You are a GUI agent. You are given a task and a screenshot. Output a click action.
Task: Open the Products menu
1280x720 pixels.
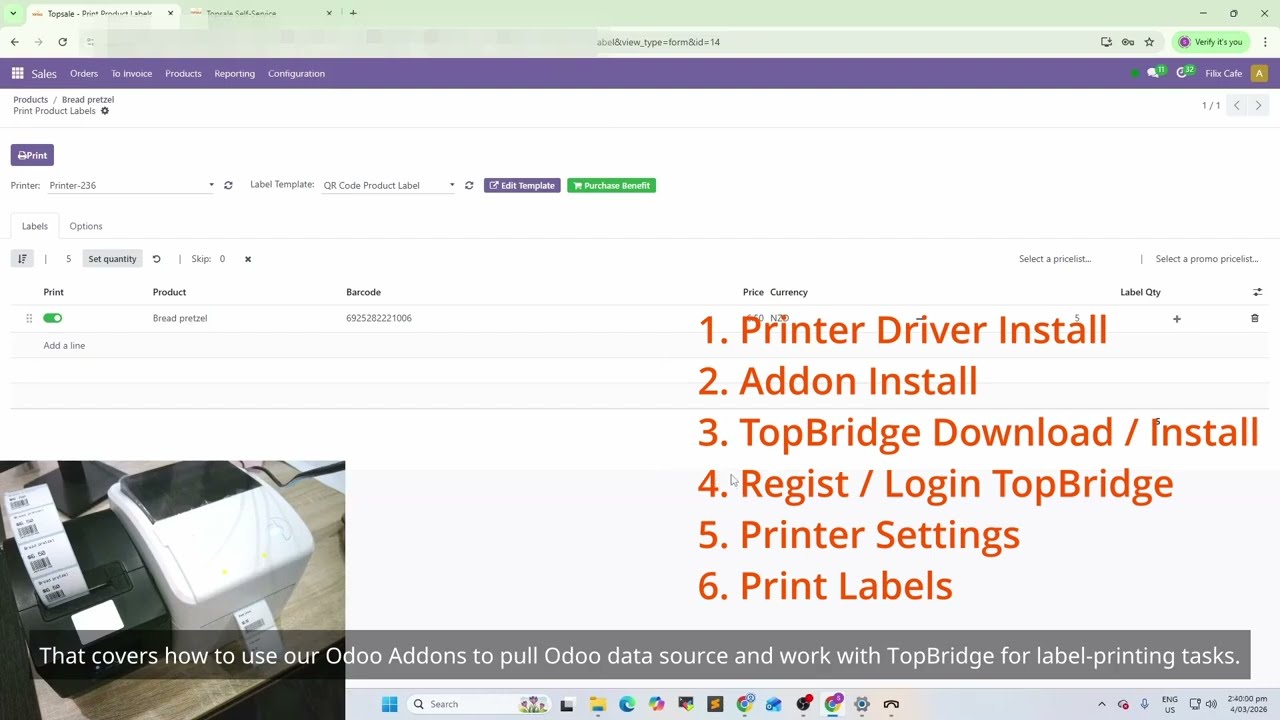[183, 73]
